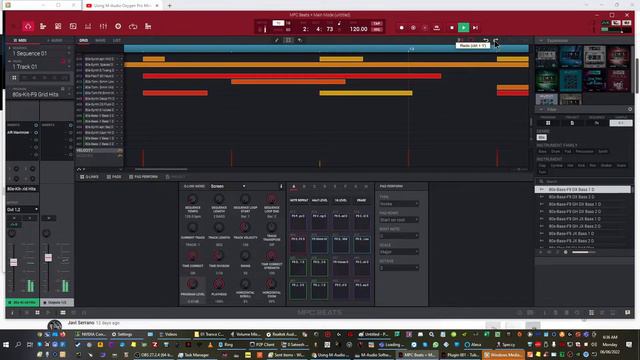Select the eraser tool above the grid
Screen dimensions: 640x360
tap(300, 40)
